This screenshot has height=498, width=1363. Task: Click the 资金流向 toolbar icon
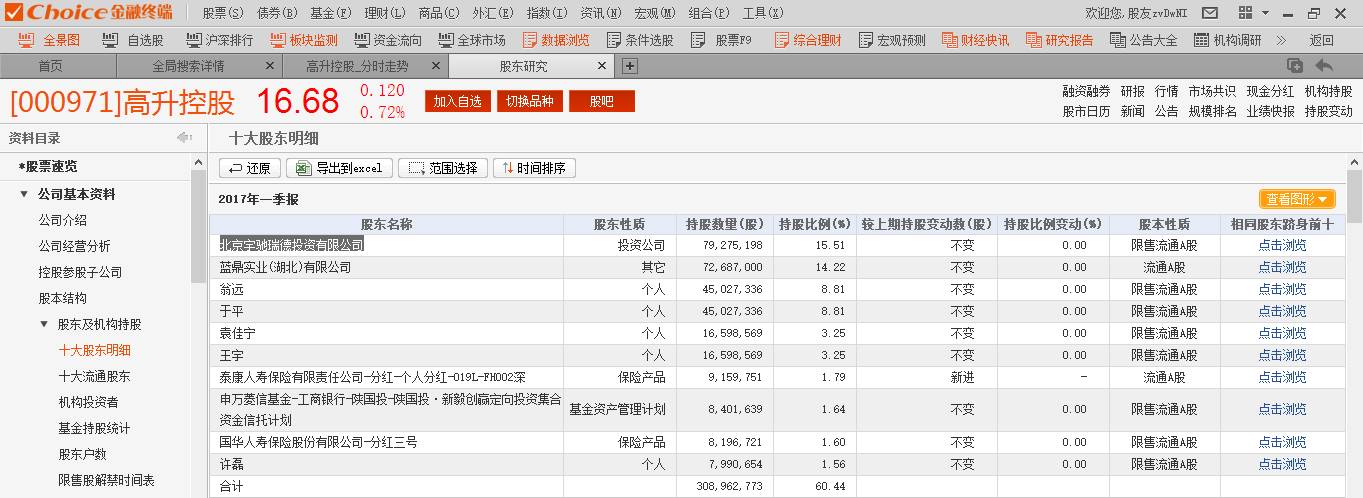[387, 41]
